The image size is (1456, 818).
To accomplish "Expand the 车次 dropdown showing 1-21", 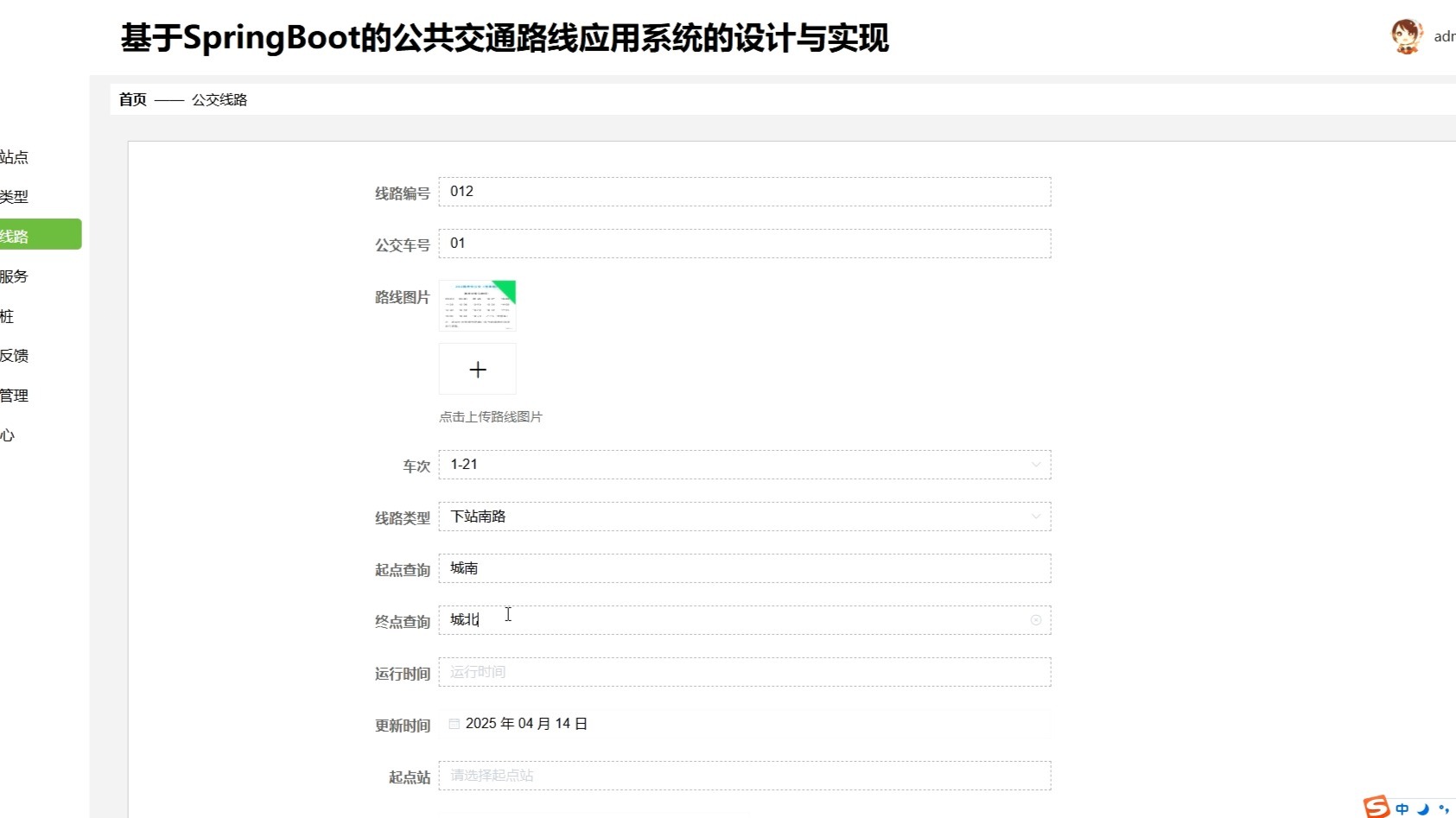I will [745, 465].
